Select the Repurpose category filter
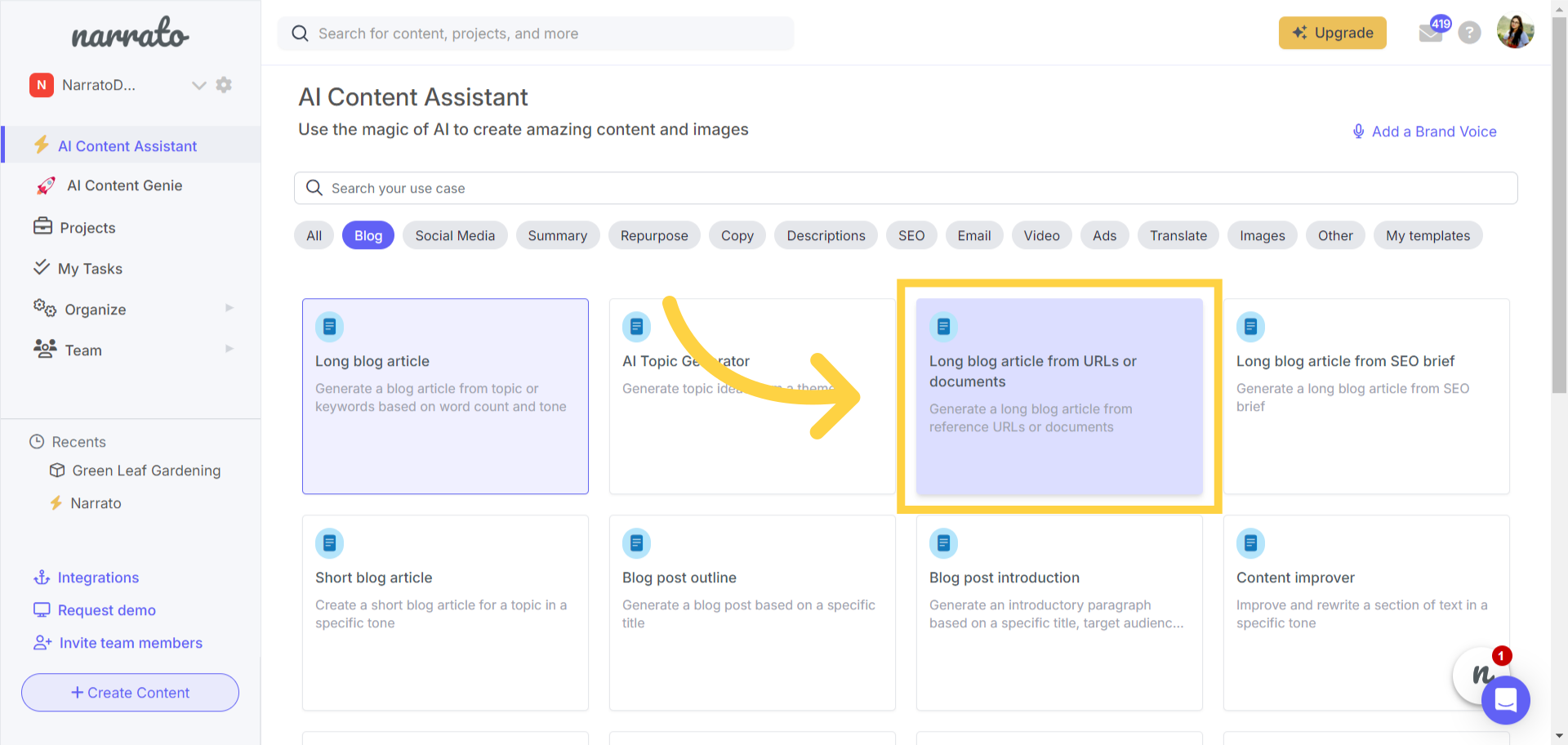Screen dimensions: 1568x745 654,235
